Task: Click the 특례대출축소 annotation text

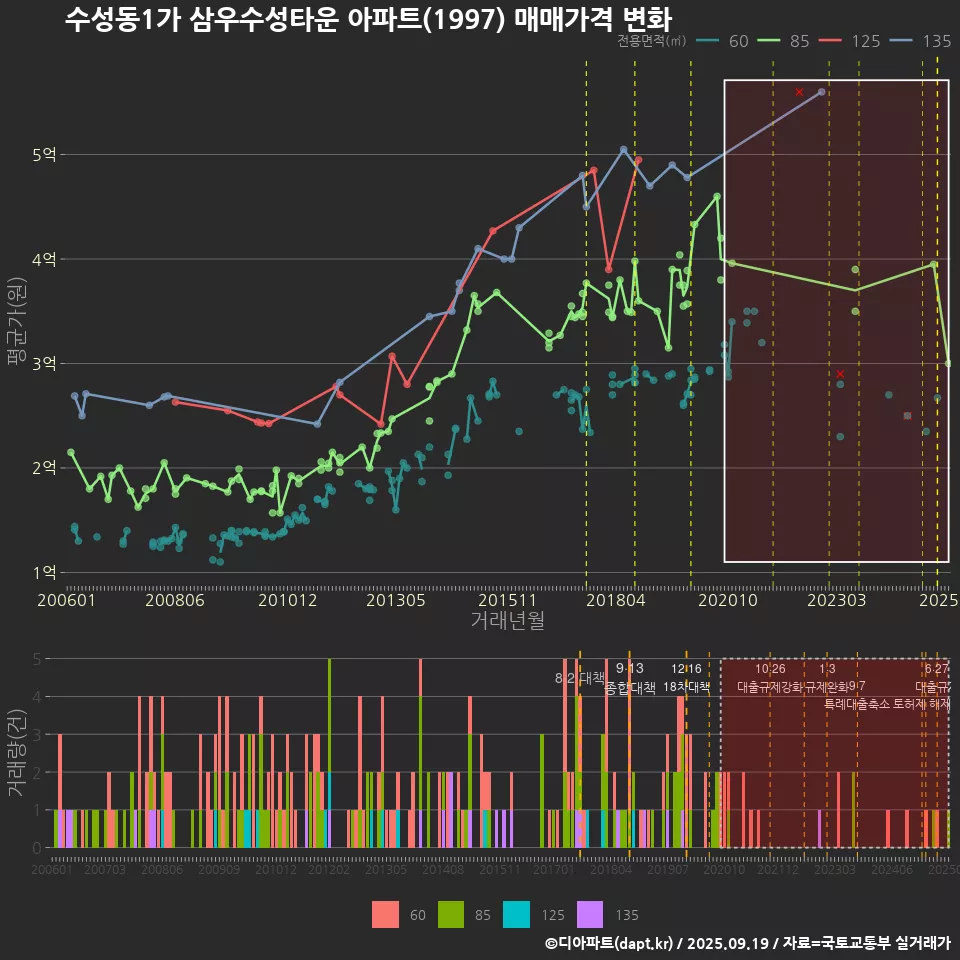Action: (x=858, y=704)
